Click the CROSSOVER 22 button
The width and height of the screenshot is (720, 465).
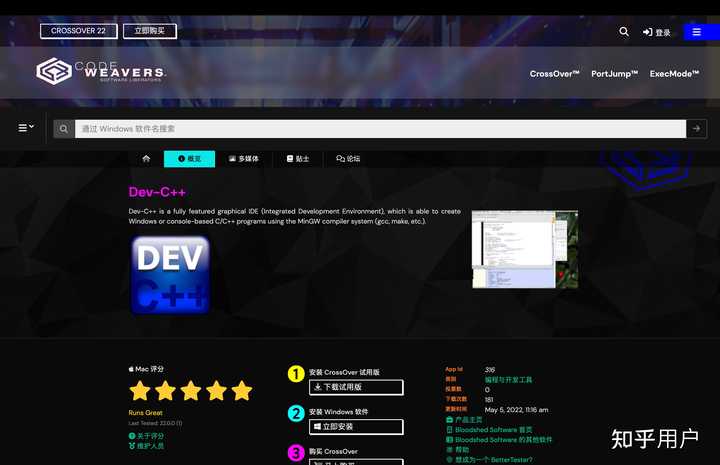pyautogui.click(x=79, y=31)
